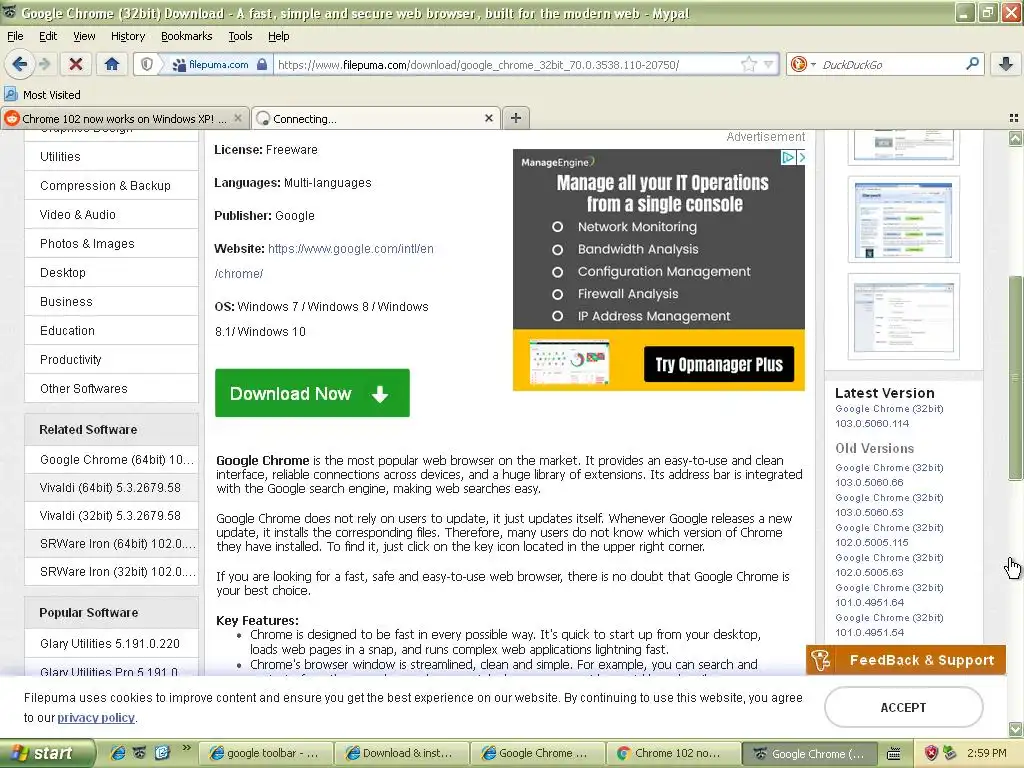Click the search magnifier icon
Screen dimensions: 1024x768
[x=972, y=63]
